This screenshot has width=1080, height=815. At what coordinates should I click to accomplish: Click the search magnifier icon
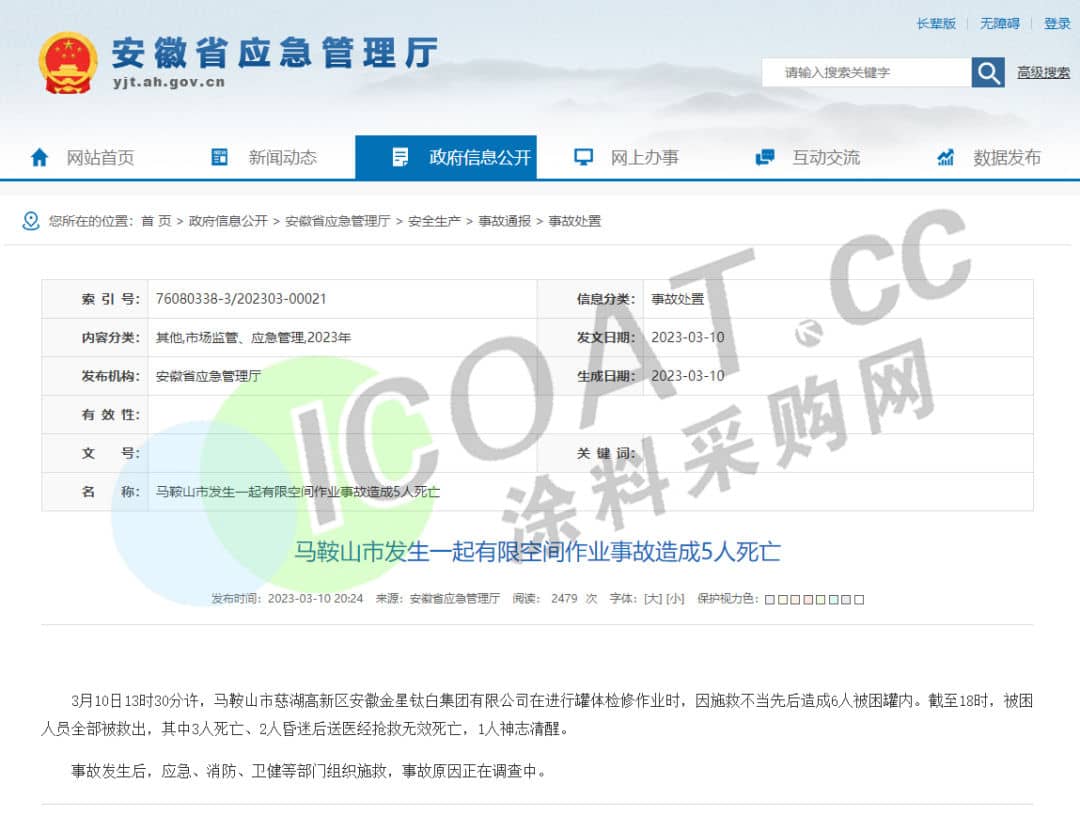pos(988,72)
